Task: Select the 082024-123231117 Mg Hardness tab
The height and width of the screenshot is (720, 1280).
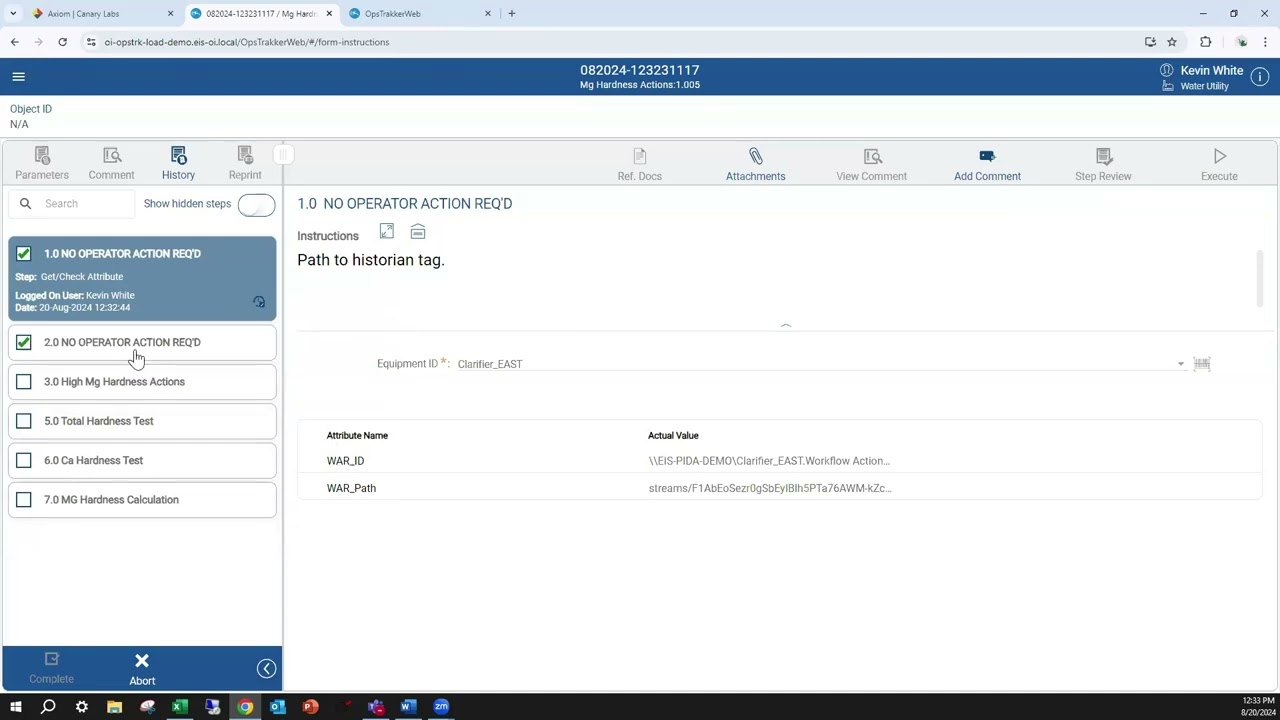Action: coord(259,14)
